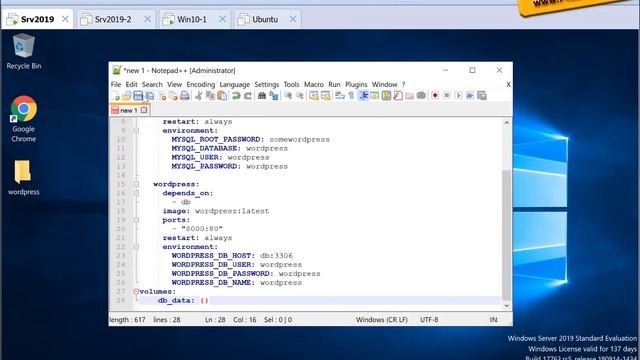Viewport: 640px width, 360px height.
Task: Click the Copy toolbar icon
Action: (211, 96)
